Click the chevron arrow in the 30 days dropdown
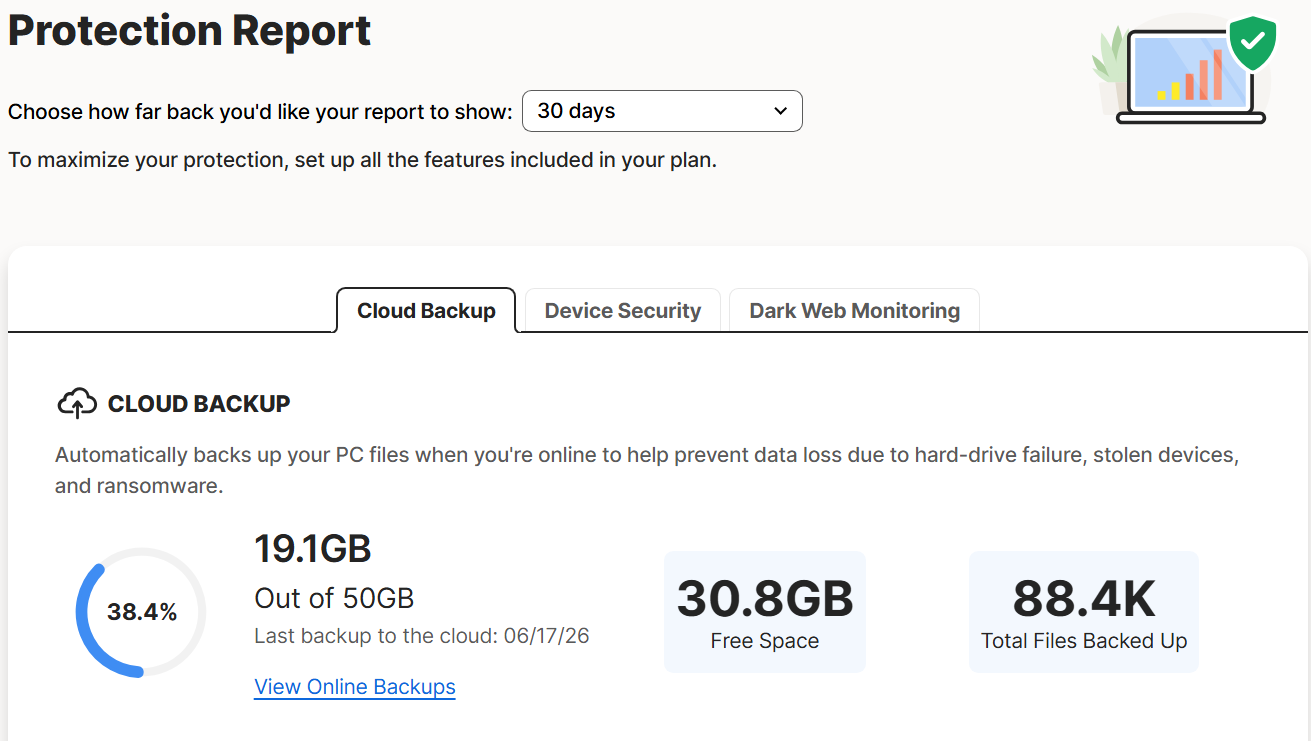Screen dimensions: 1311x741 click(781, 111)
